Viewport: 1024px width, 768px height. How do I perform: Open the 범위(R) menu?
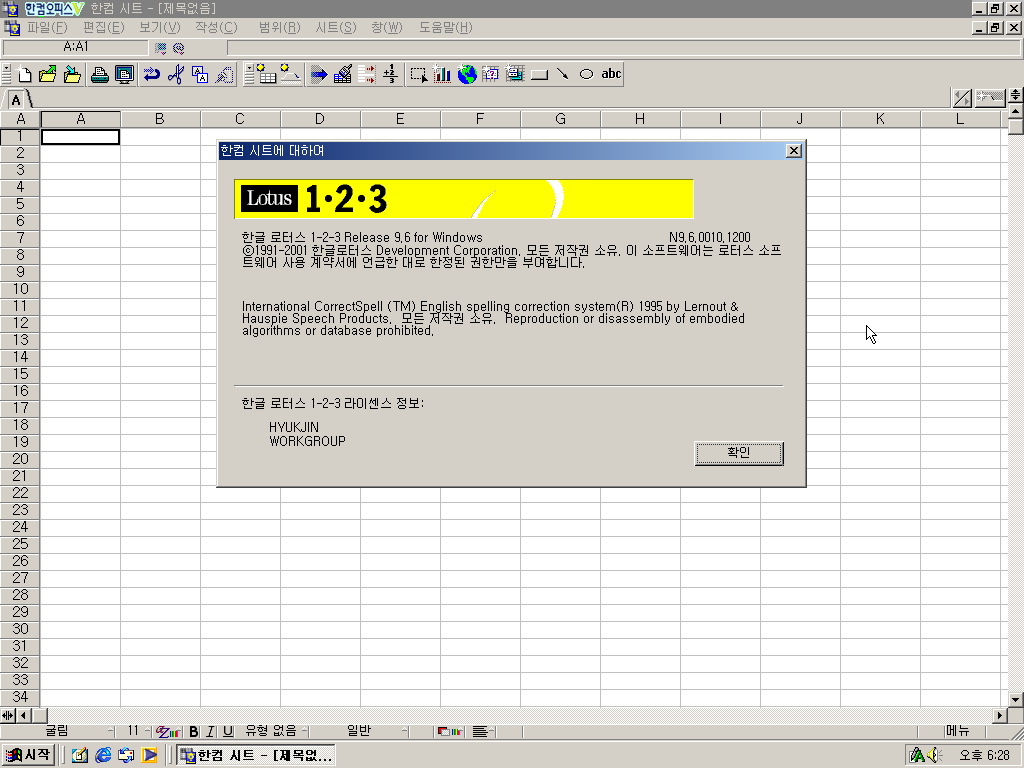280,27
